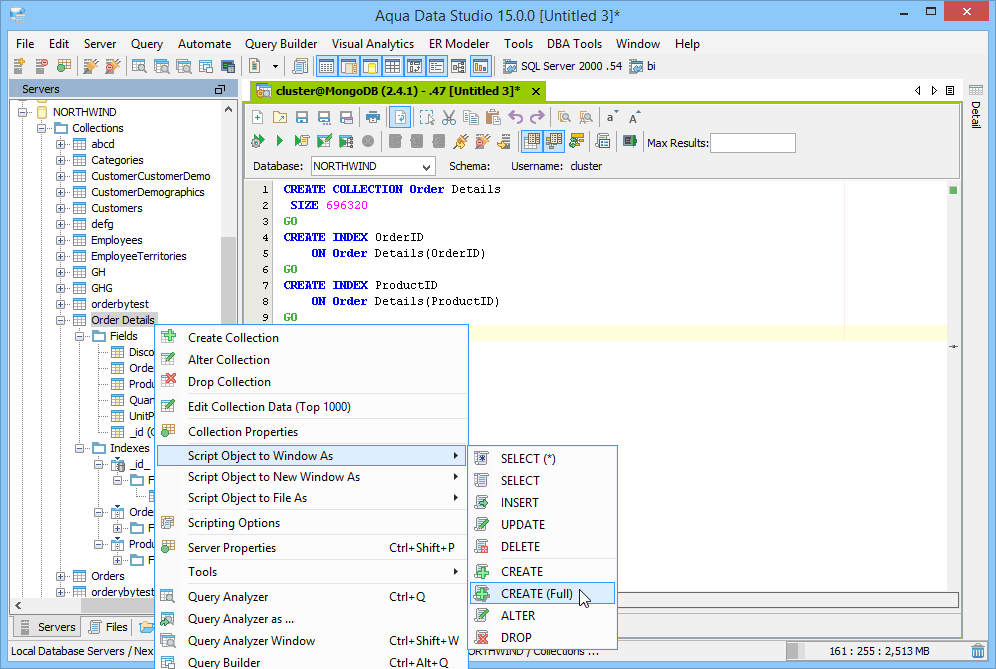Collapse the NORTHWIND database node

point(22,112)
